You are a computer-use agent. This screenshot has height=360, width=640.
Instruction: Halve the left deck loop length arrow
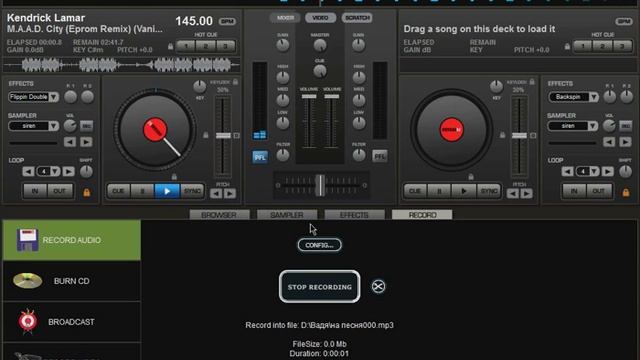[x=28, y=171]
